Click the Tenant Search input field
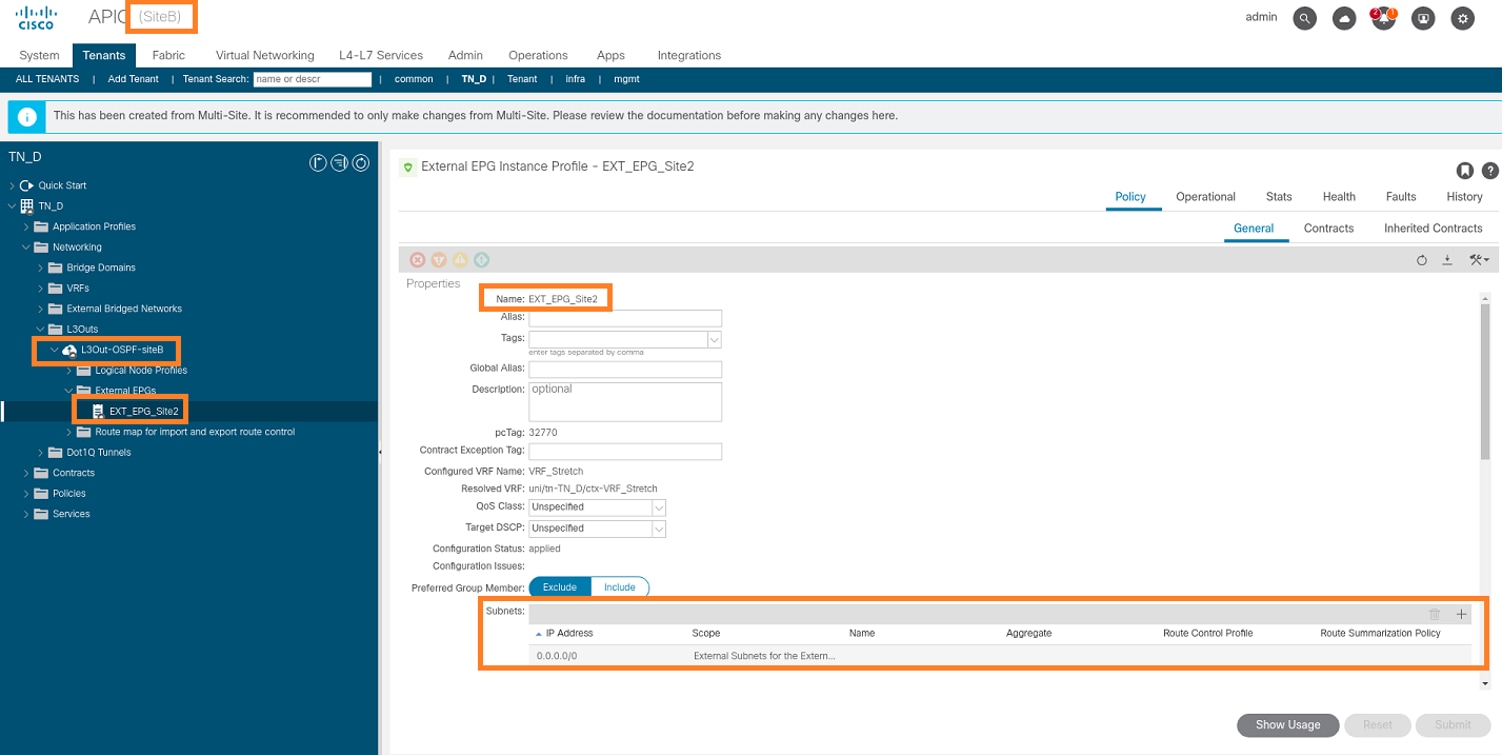Screen dimensions: 1504x755 tap(313, 80)
